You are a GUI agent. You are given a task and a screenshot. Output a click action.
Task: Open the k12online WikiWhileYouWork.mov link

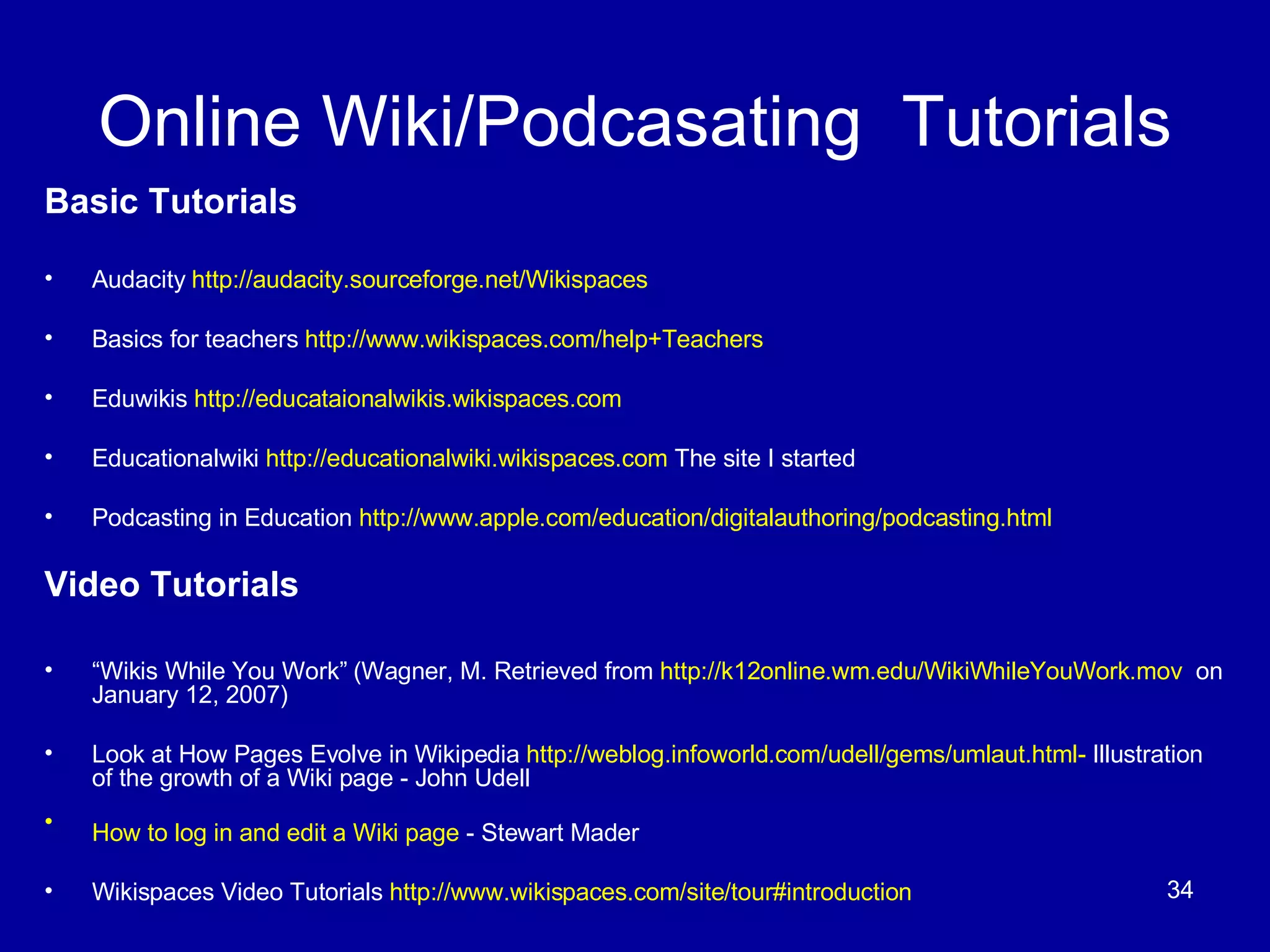coord(921,672)
